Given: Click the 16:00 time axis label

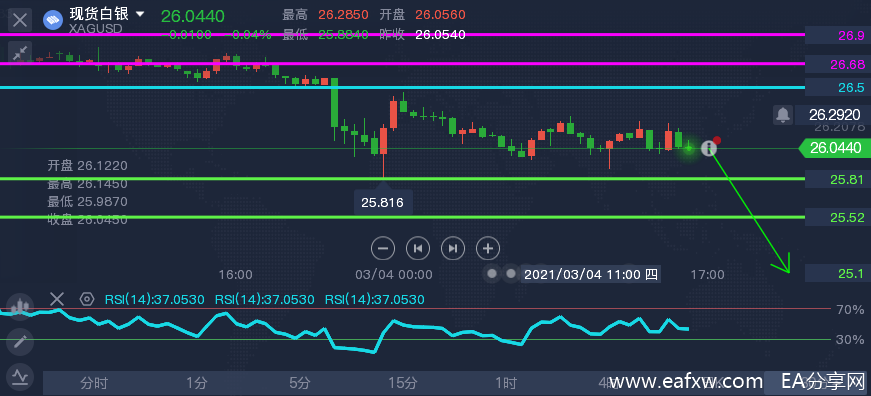Looking at the screenshot, I should (236, 274).
